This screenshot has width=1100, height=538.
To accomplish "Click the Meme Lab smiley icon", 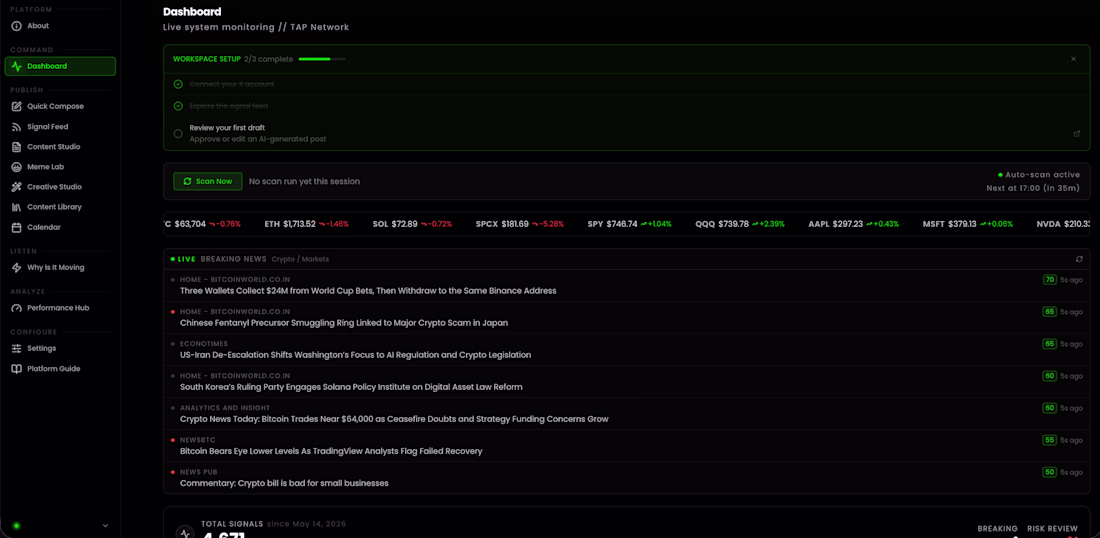I will point(16,167).
